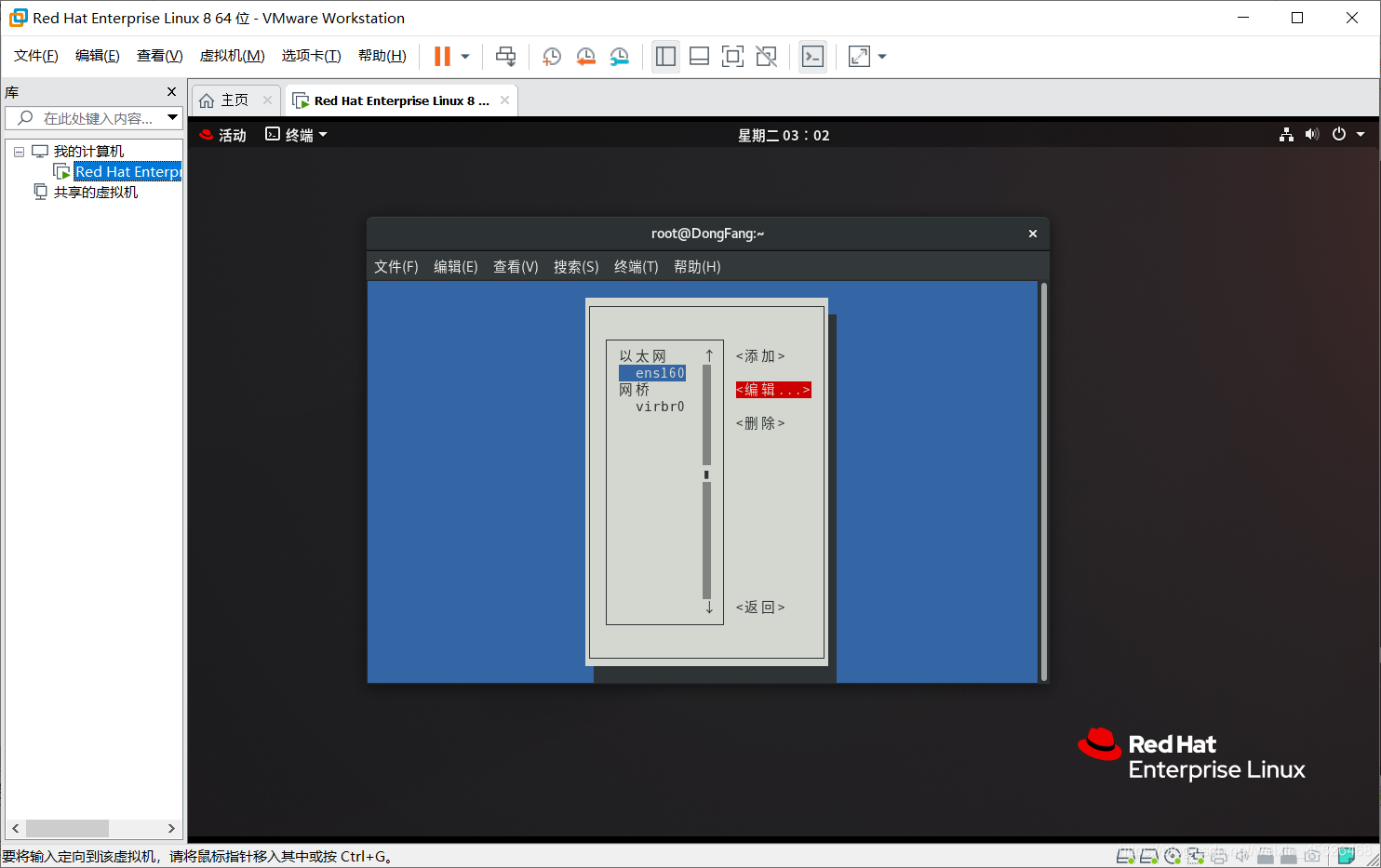The image size is (1381, 868).
Task: Open the 帮助(H) menu in VMware menu bar
Action: [382, 56]
